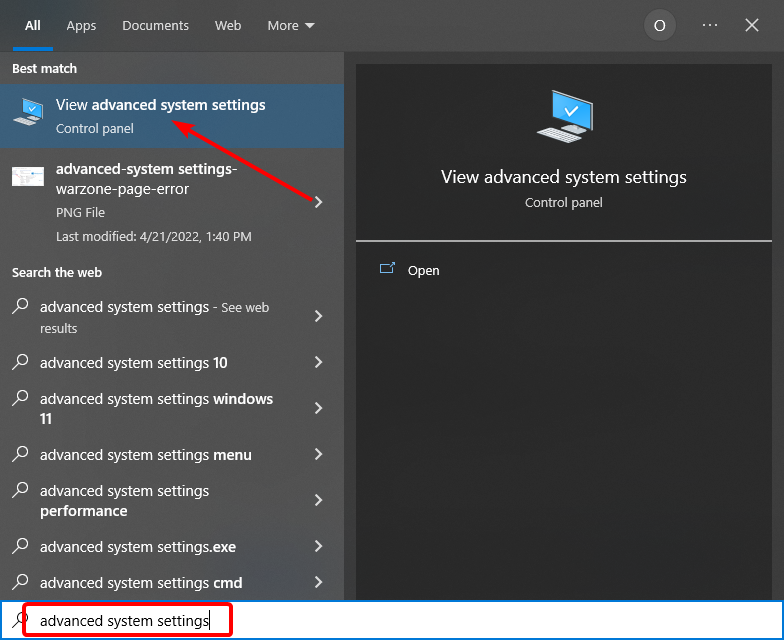Click Open in the preview pane
Viewport: 784px width, 640px height.
423,270
